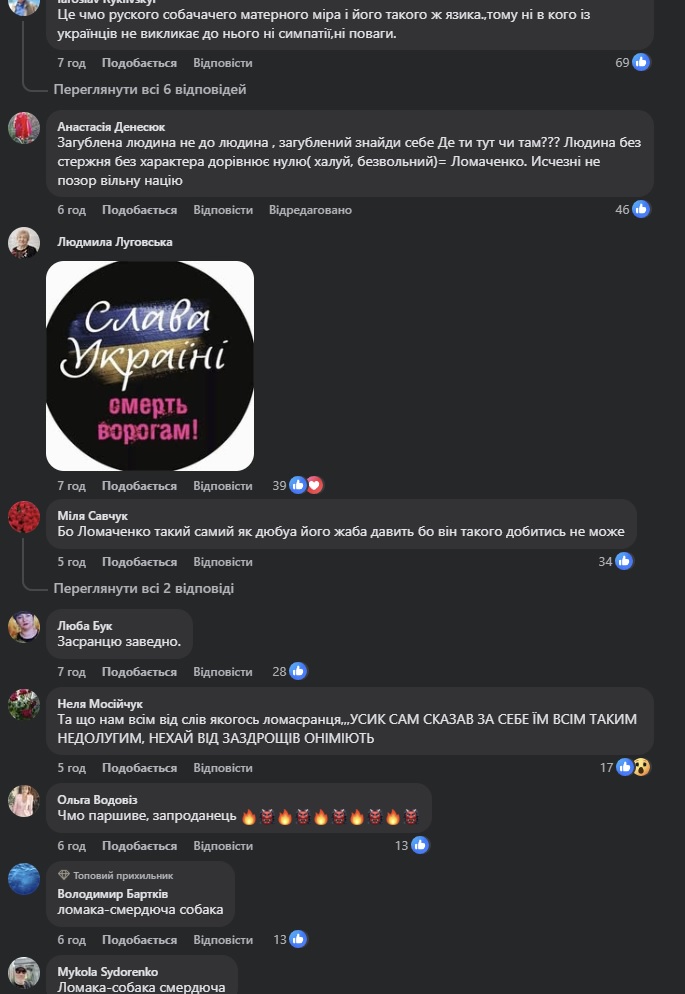Open Mykola Sydorenko's profile name
685x994 pixels.
point(108,972)
